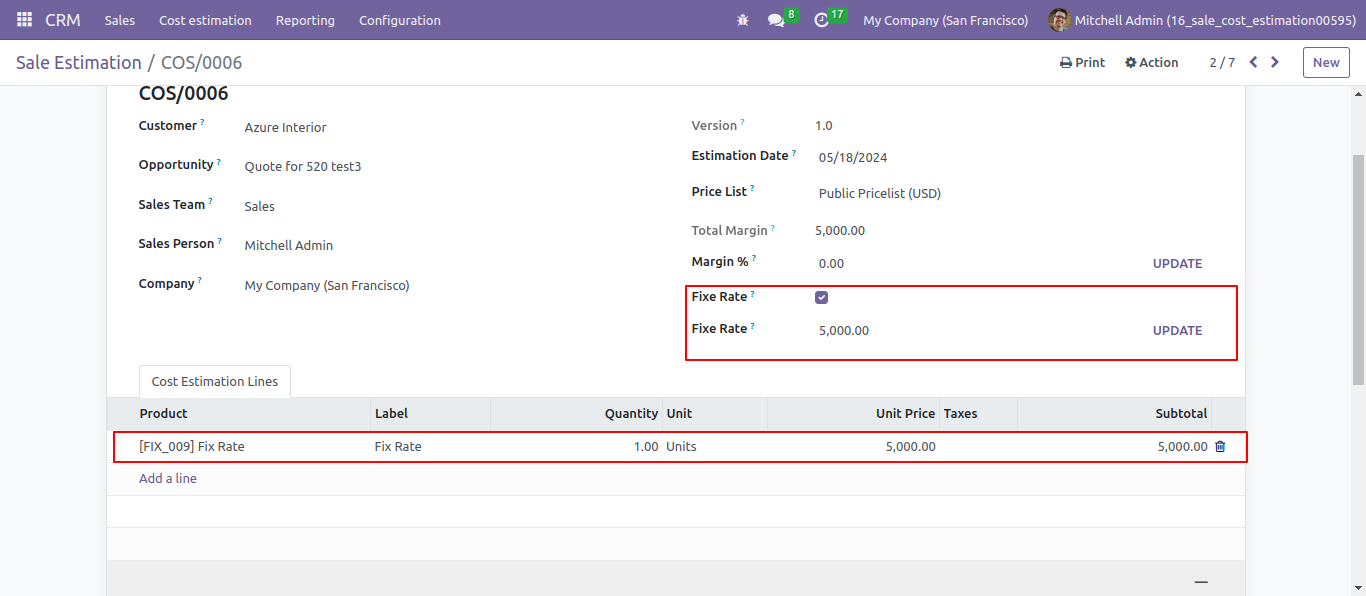Go to next record arrow
The image size is (1366, 596).
tap(1275, 62)
